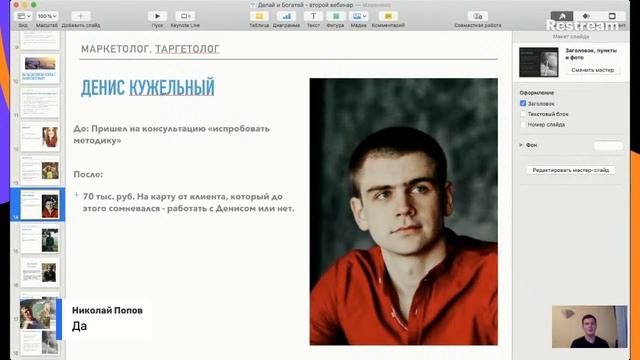Switch to the Документ inspector tab

[611, 16]
